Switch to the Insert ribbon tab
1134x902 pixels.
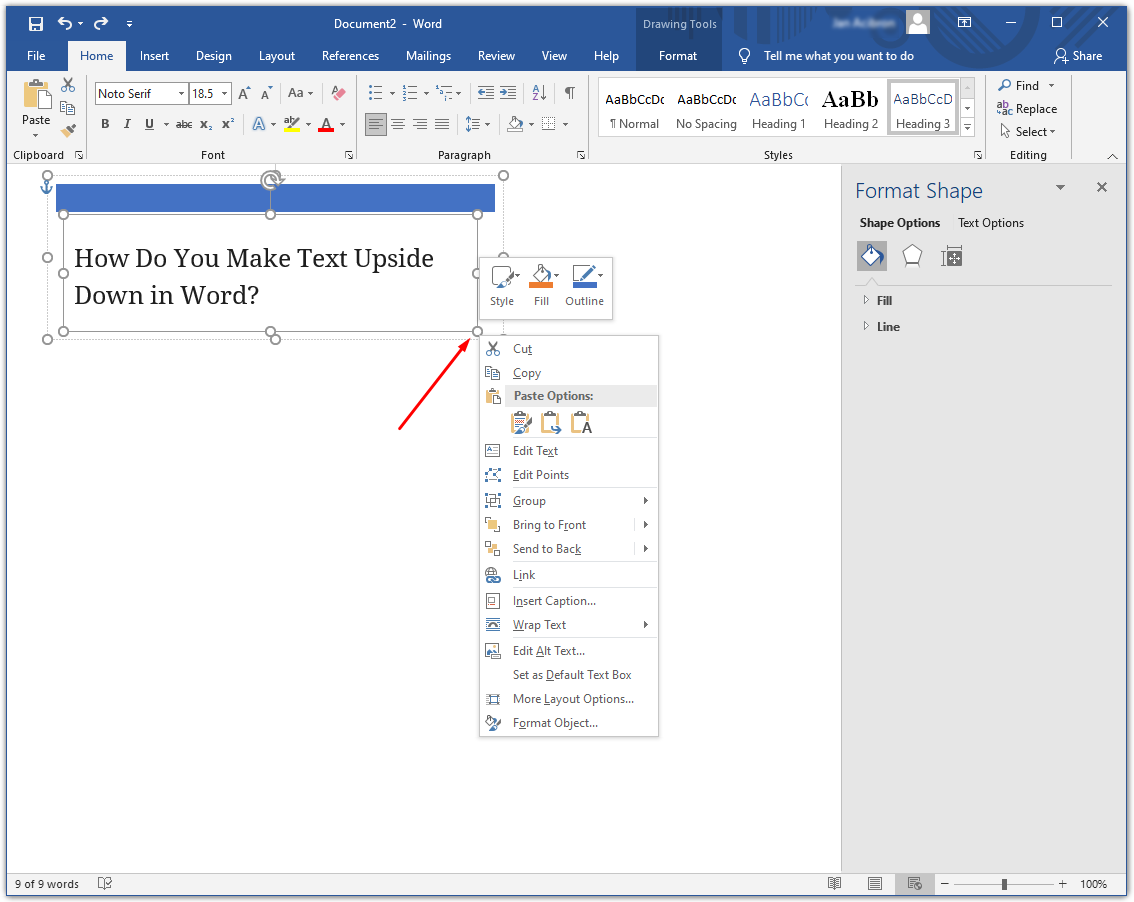click(x=154, y=56)
